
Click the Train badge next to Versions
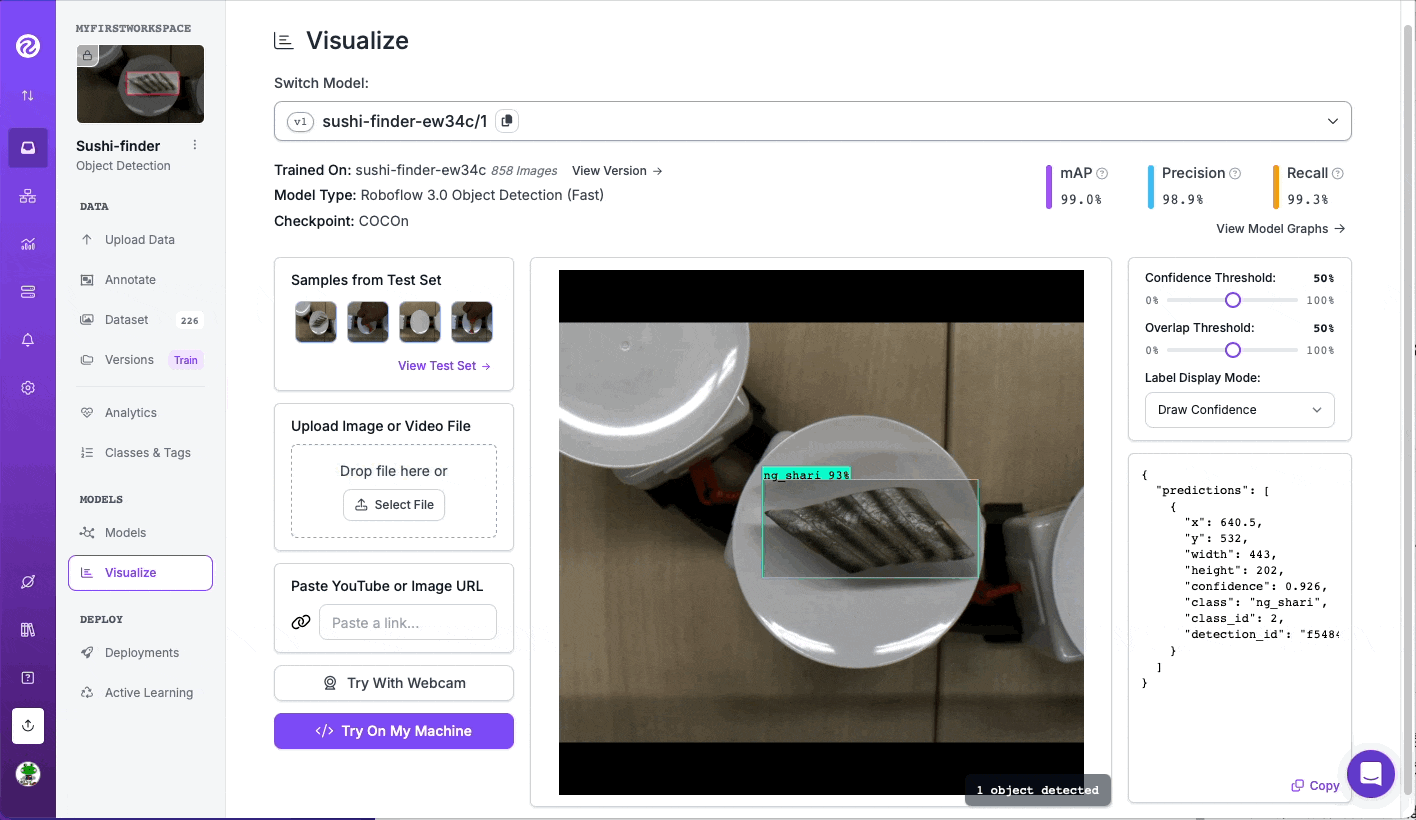point(186,360)
